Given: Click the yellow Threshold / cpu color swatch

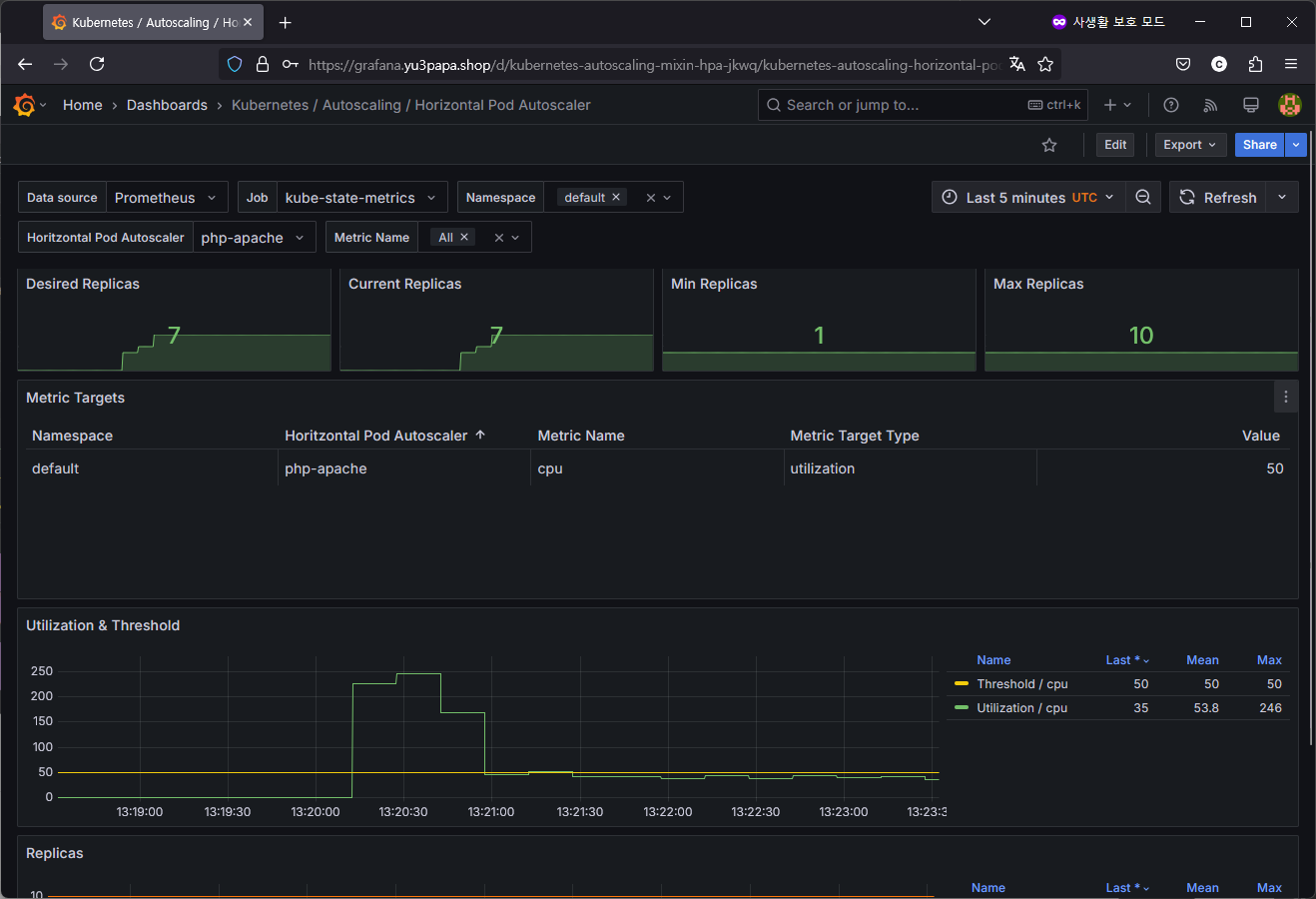Looking at the screenshot, I should [962, 684].
